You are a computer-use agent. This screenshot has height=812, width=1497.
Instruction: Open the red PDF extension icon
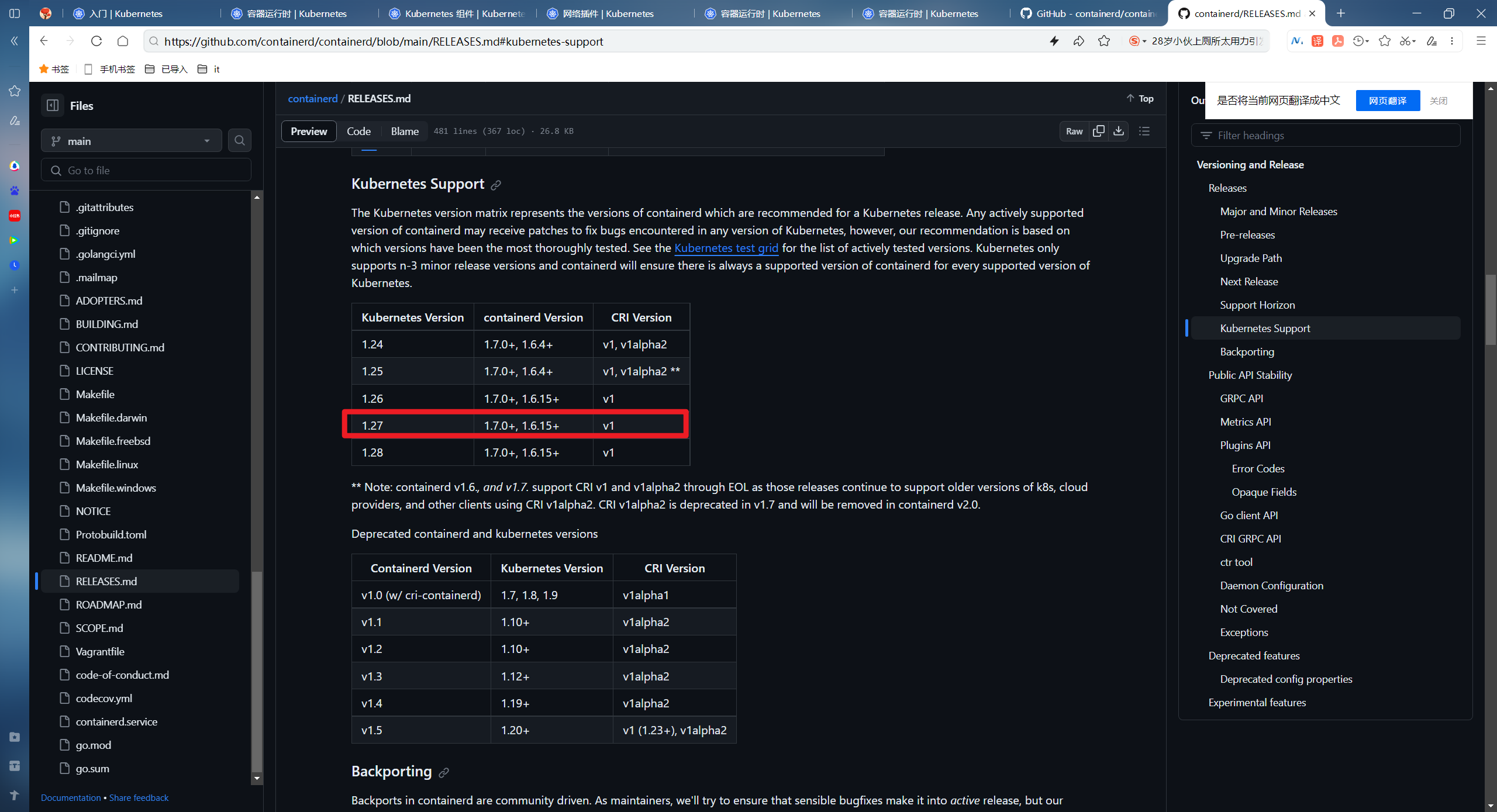point(1338,41)
